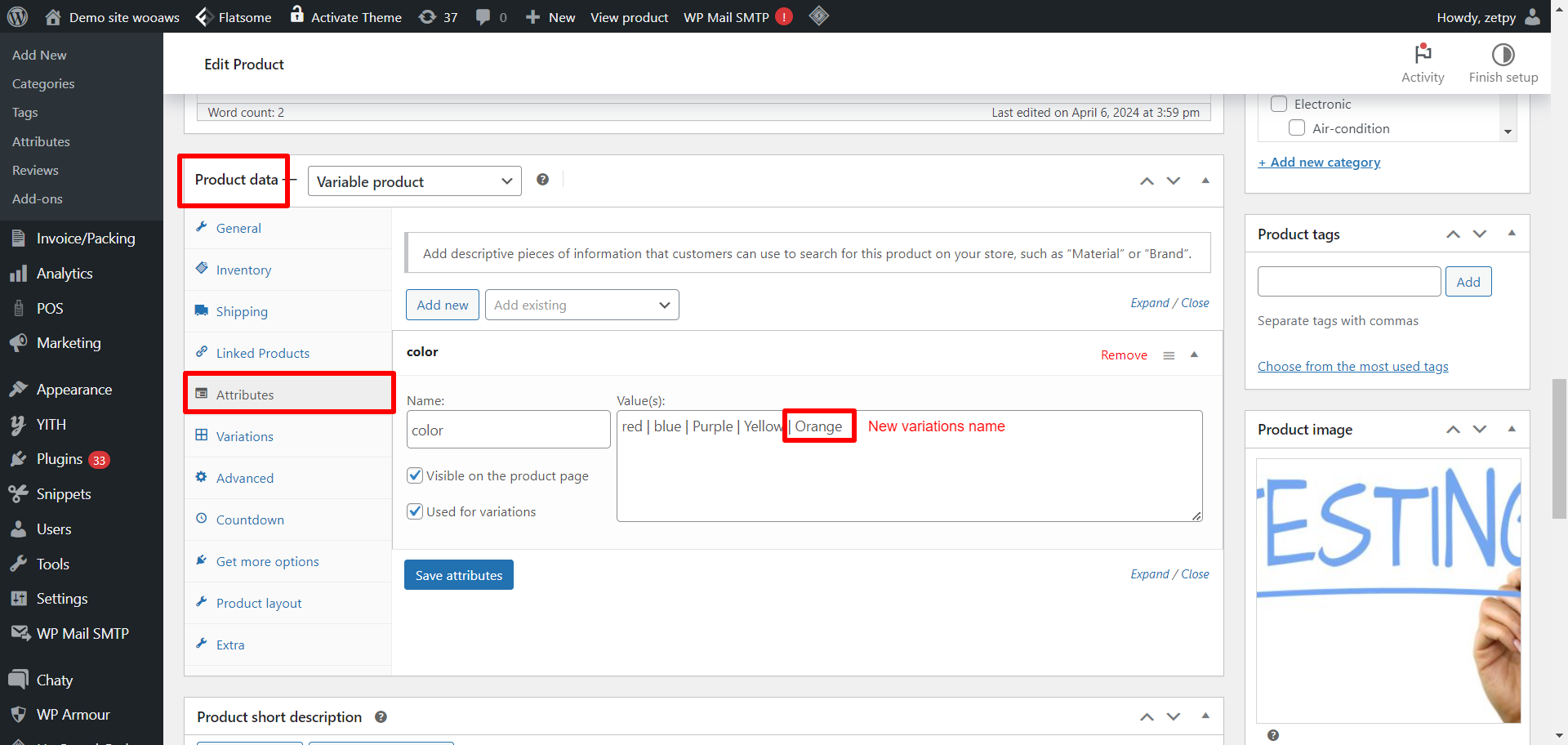Open the New content menu
Image resolution: width=1568 pixels, height=745 pixels.
click(x=550, y=17)
